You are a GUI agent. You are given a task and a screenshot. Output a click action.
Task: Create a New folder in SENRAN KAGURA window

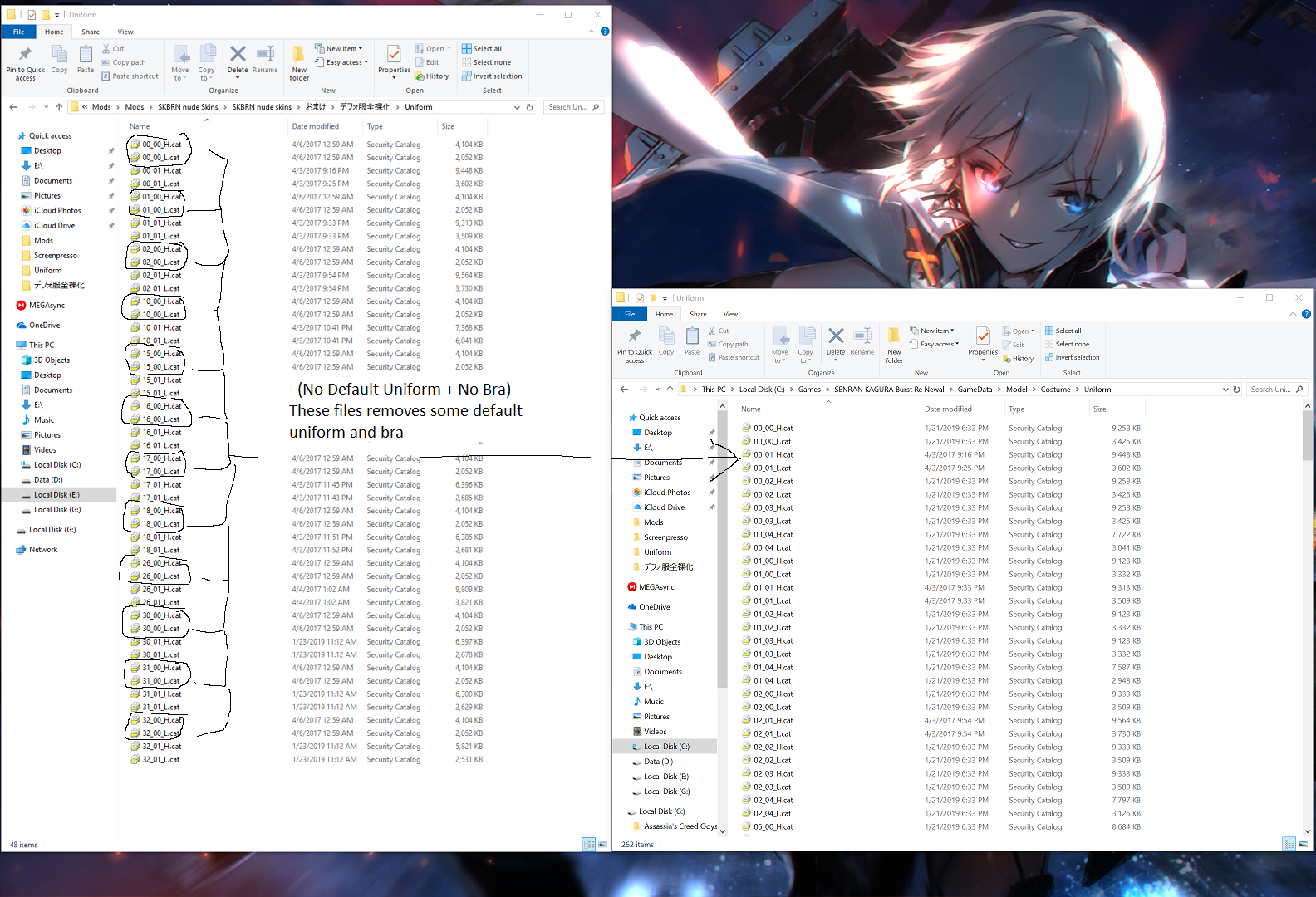(894, 345)
